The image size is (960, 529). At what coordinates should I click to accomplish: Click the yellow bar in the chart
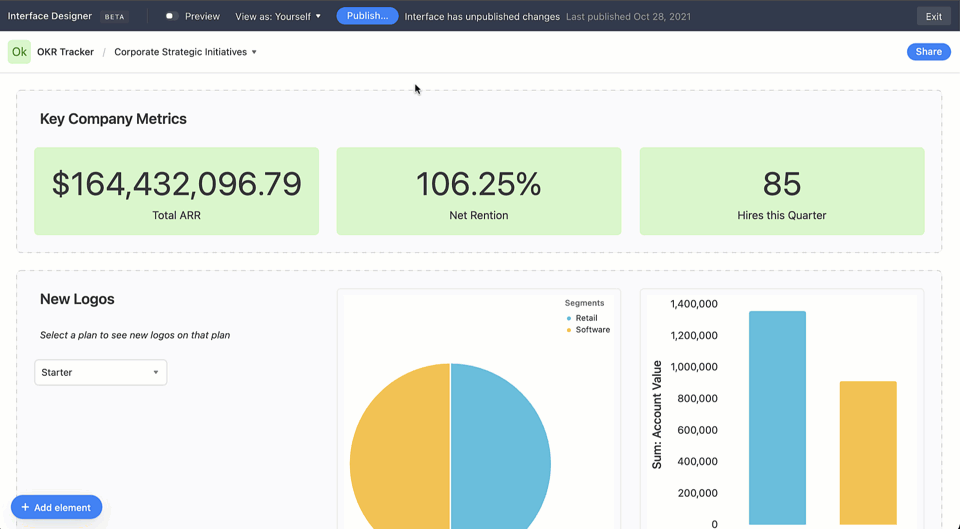(868, 453)
